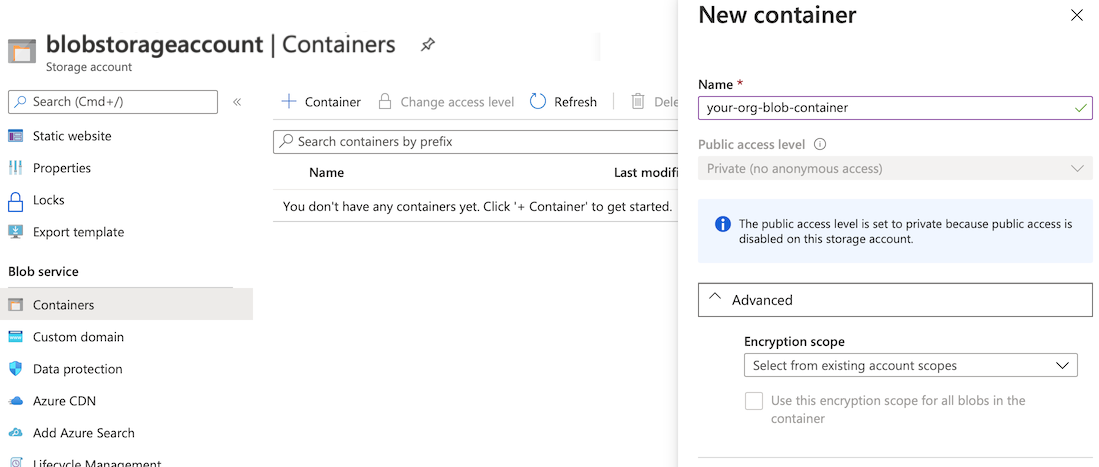Click the Change access level lock icon
The width and height of the screenshot is (1099, 467).
point(384,101)
